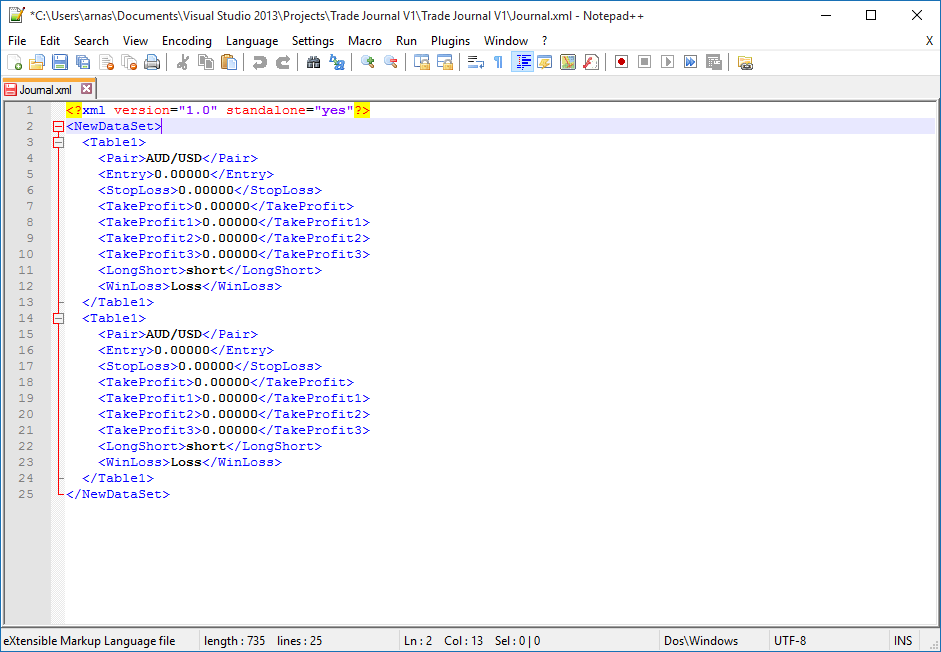Close the Journal.xml tab with its X
This screenshot has height=652, width=941.
86,89
